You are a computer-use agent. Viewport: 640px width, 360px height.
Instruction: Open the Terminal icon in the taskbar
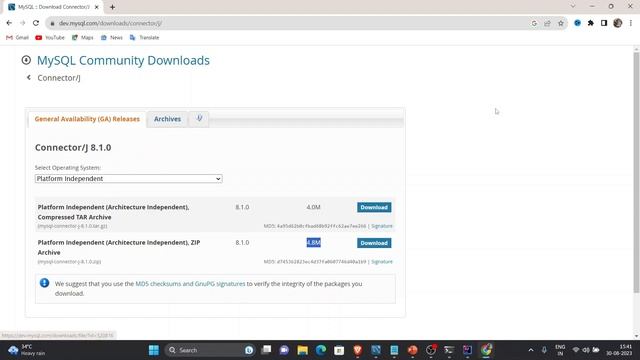point(449,350)
